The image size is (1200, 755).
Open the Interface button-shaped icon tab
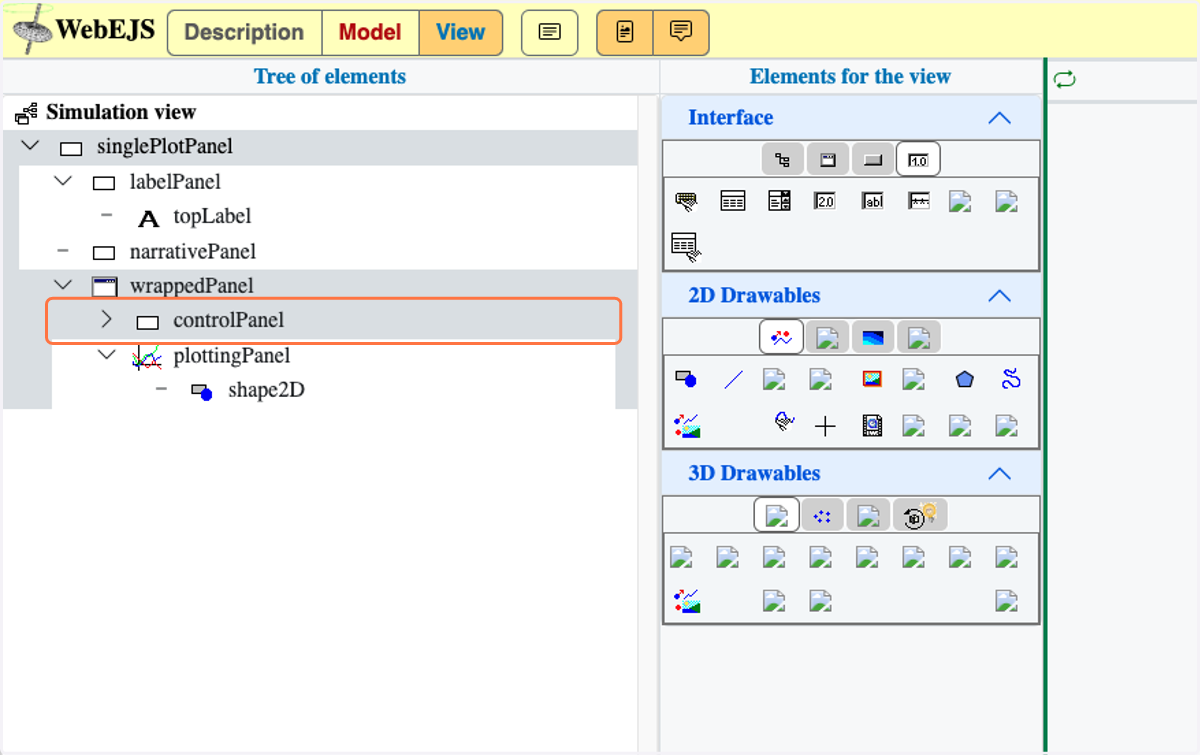click(x=873, y=159)
